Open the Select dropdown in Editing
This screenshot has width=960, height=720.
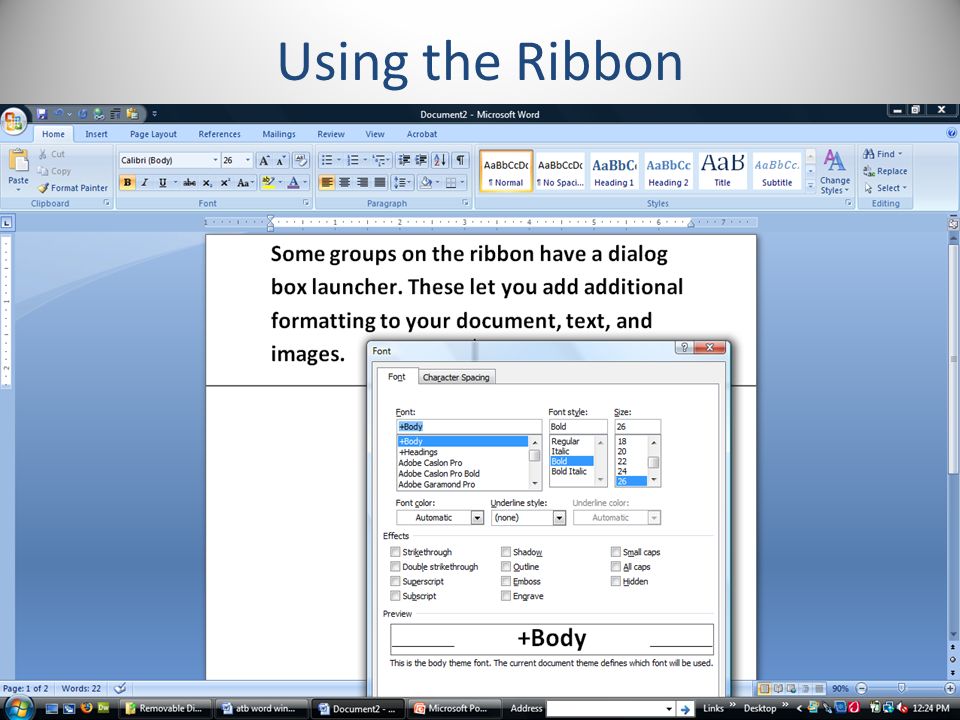click(885, 188)
